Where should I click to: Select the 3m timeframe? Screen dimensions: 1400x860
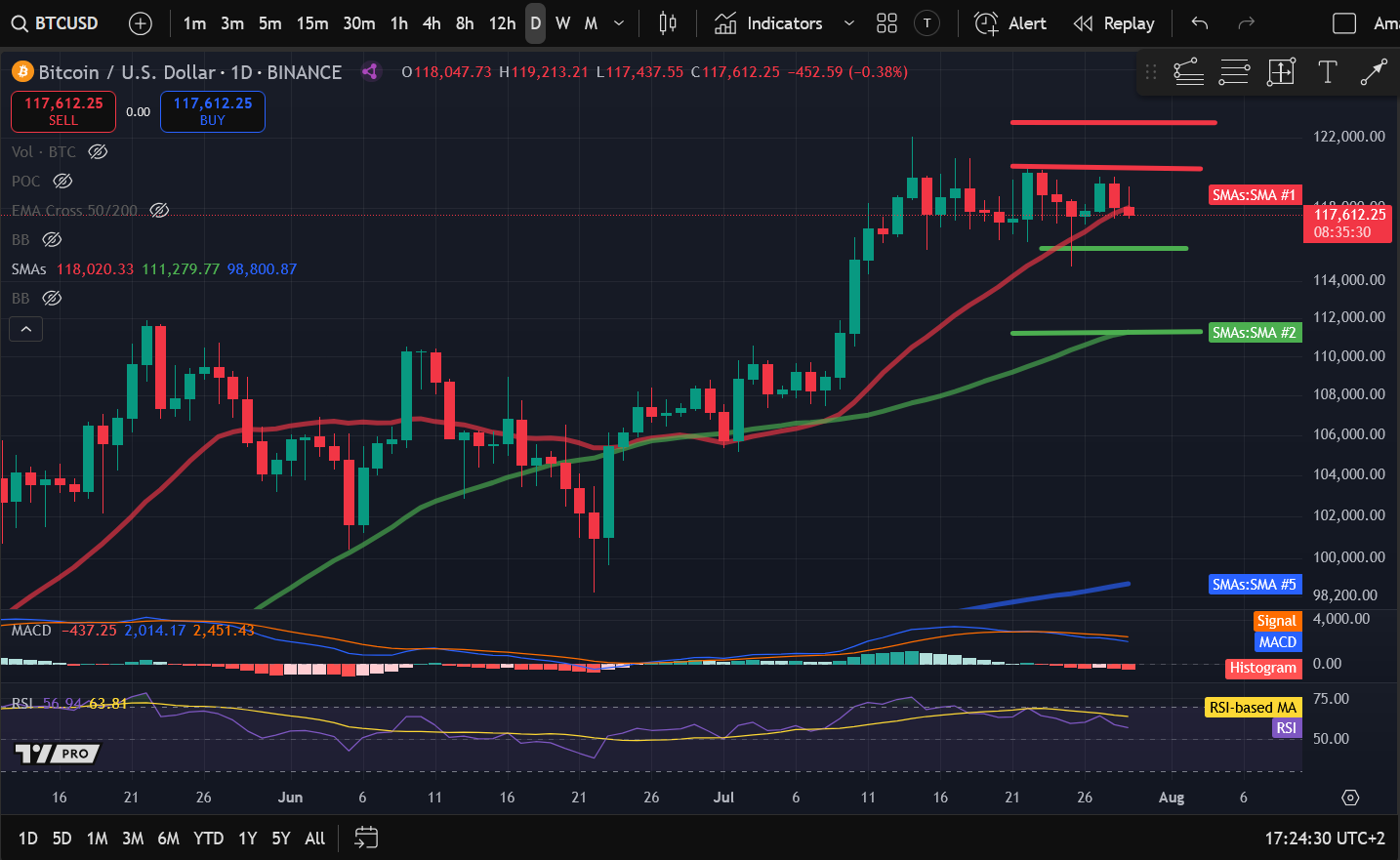[x=232, y=23]
